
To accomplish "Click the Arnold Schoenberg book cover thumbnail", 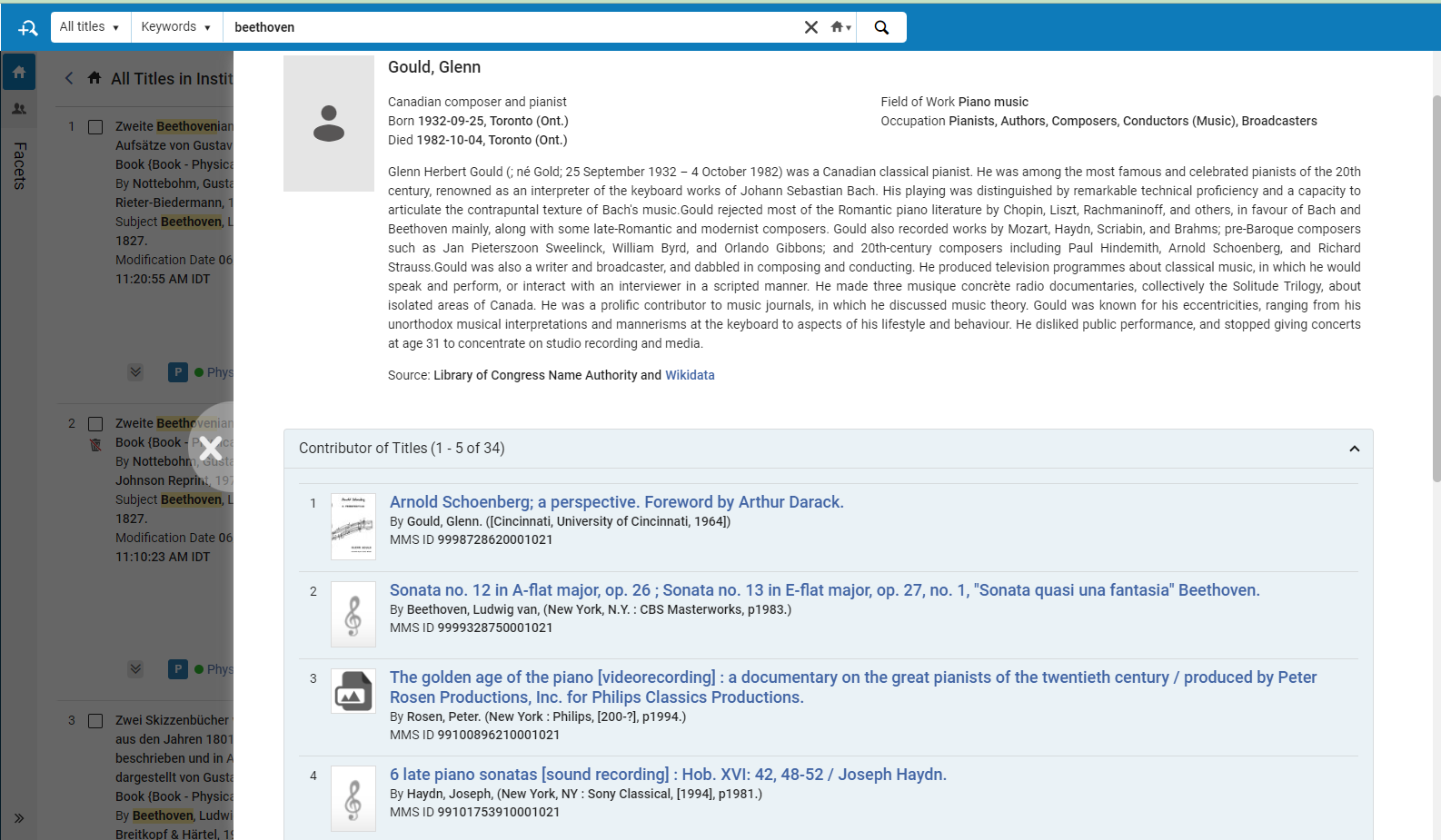I will pos(353,527).
